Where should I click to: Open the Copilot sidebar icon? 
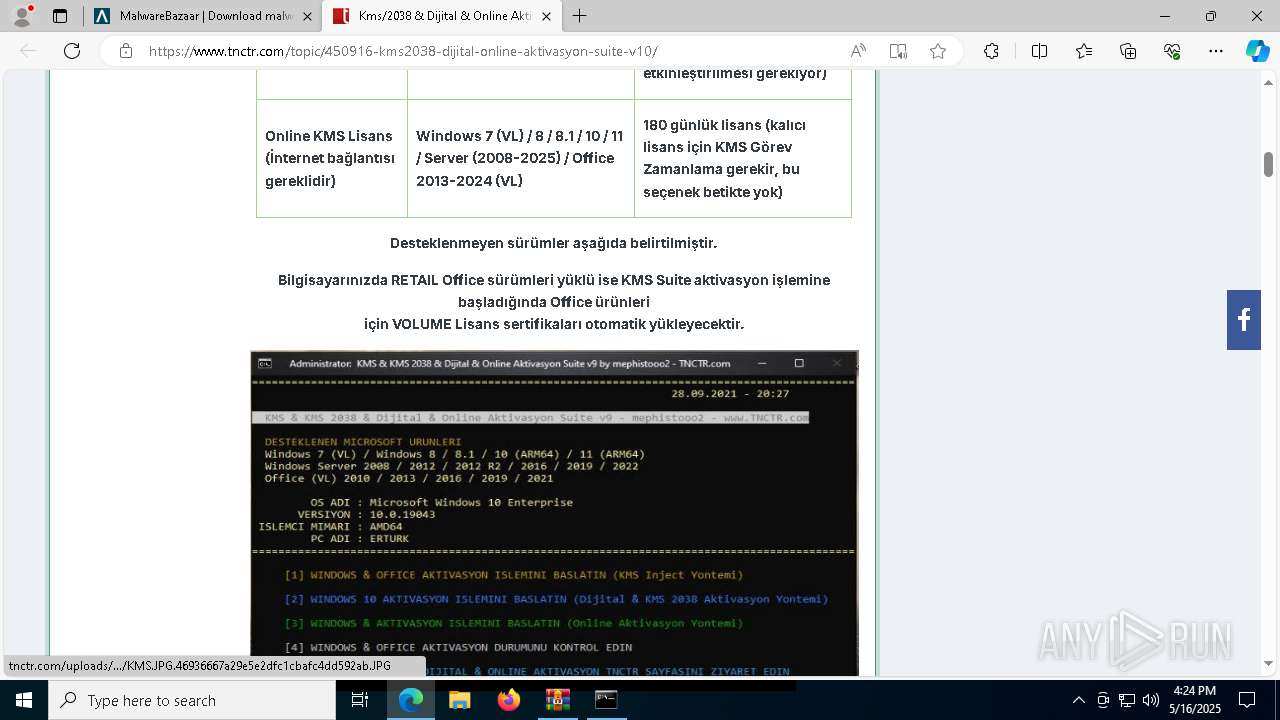click(x=1257, y=51)
